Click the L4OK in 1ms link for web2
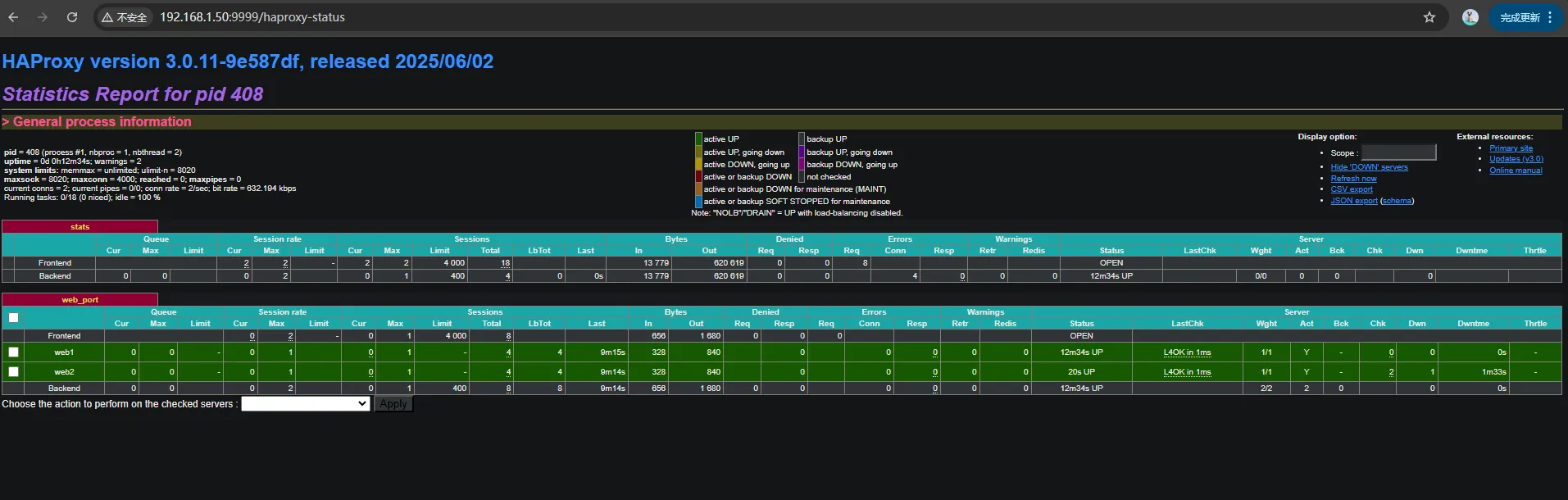 [x=1187, y=372]
